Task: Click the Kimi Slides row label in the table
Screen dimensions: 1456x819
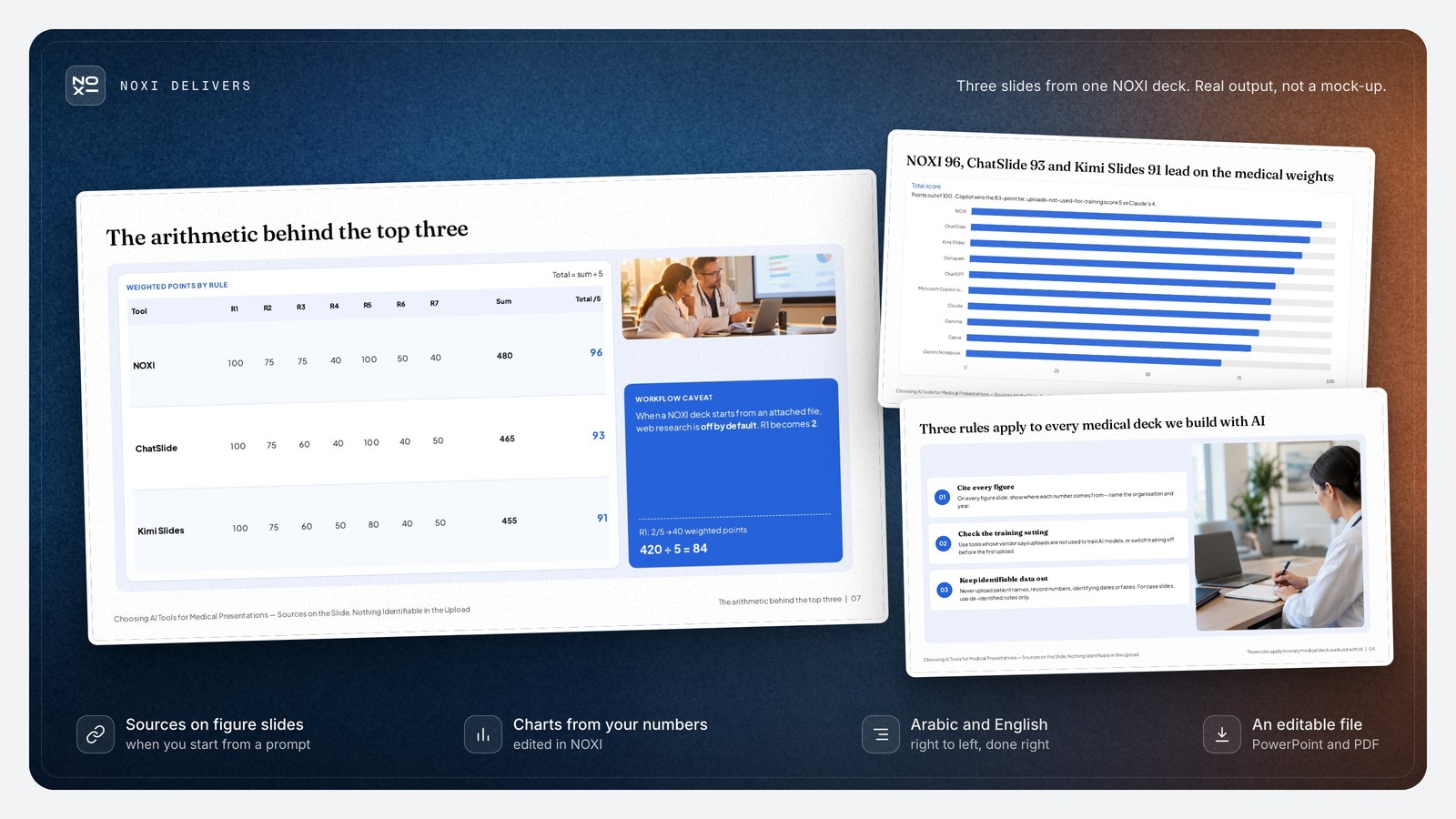Action: click(161, 531)
